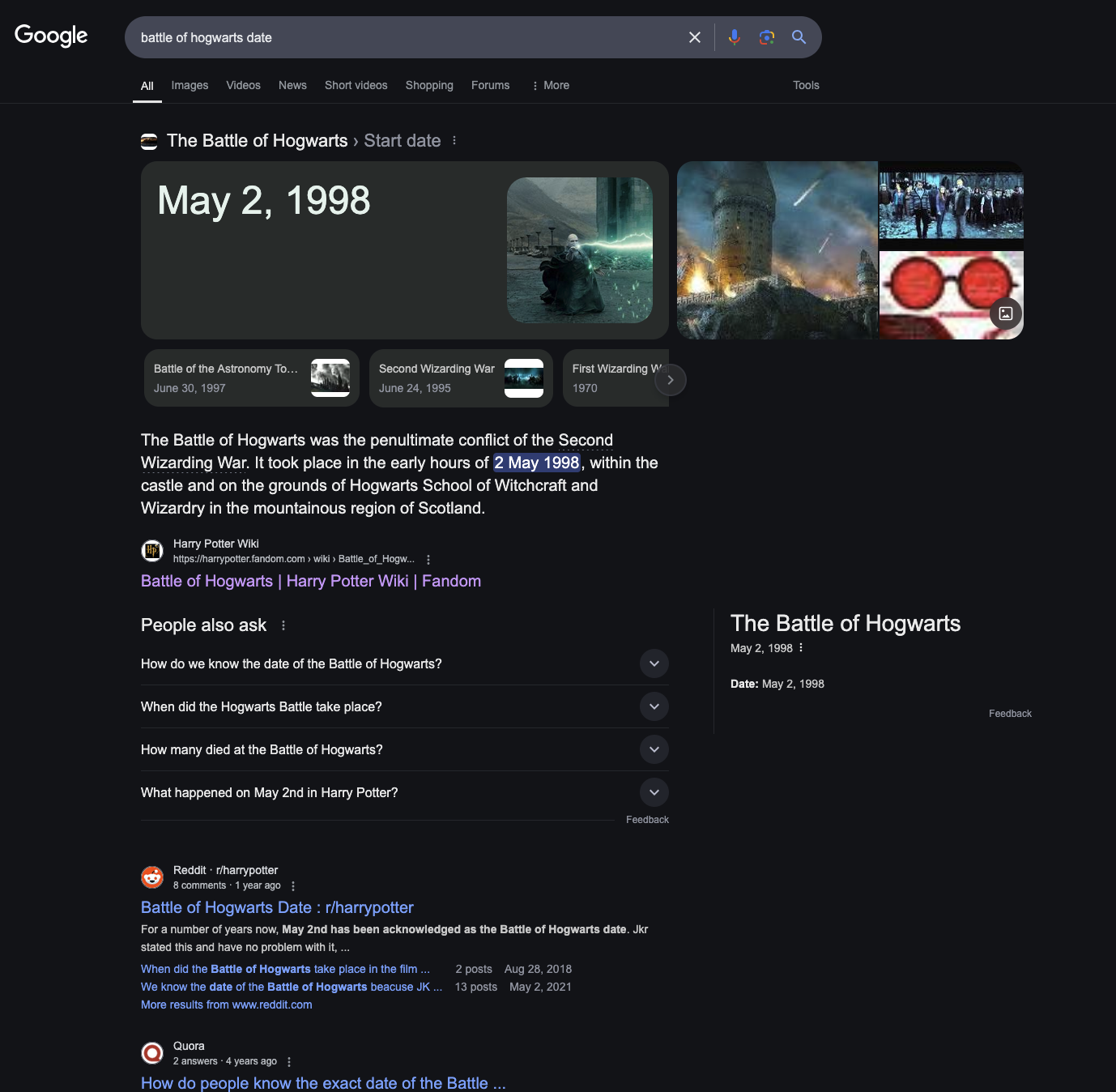Switch to Shopping tab
Image resolution: width=1116 pixels, height=1092 pixels.
click(429, 85)
